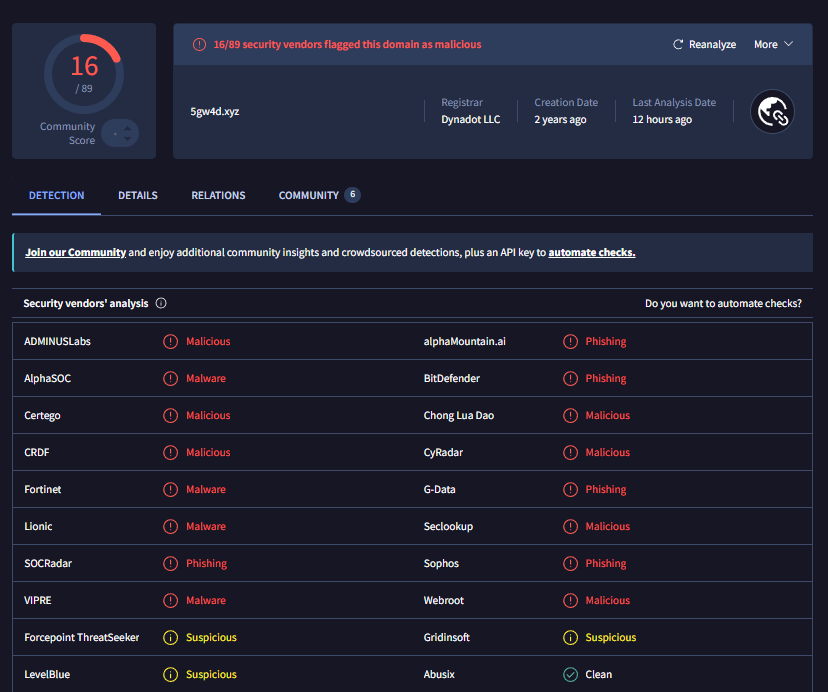The height and width of the screenshot is (692, 828).
Task: Click the info icon beside Security vendors' analysis
Action: tap(161, 303)
